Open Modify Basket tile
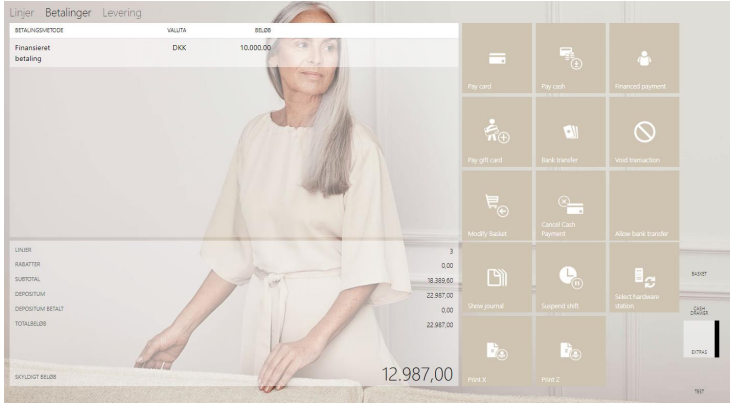This screenshot has width=738, height=411. coord(496,205)
